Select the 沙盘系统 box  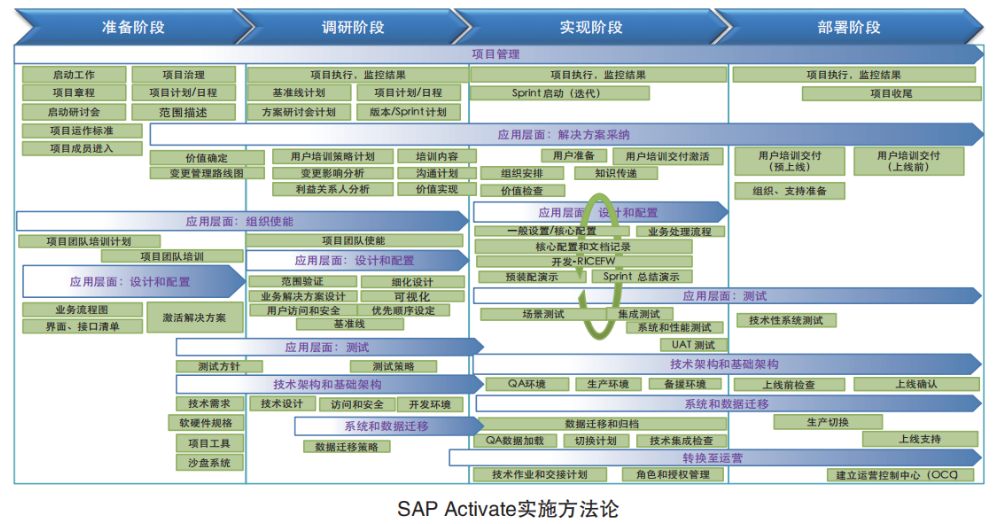click(x=208, y=463)
